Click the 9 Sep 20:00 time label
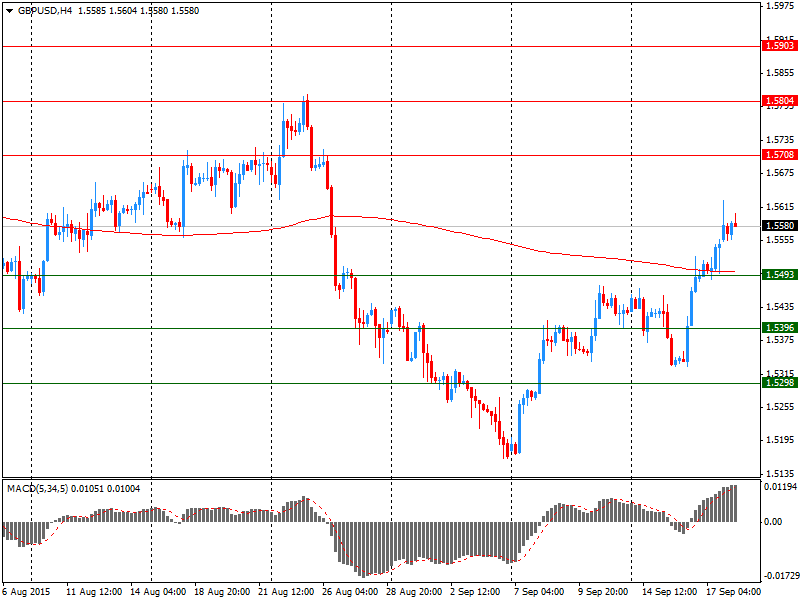This screenshot has height=600, width=800. pyautogui.click(x=604, y=592)
